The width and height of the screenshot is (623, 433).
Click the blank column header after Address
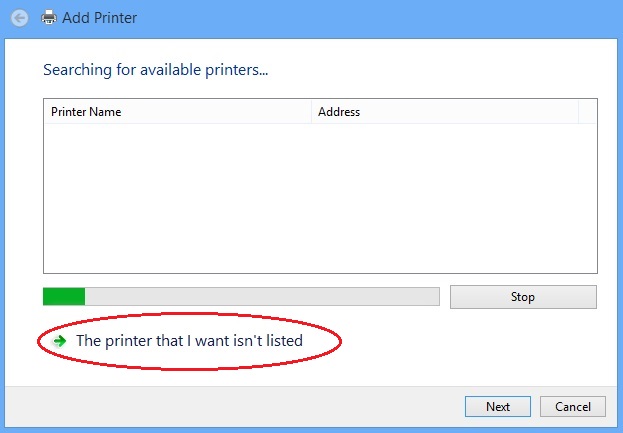tap(588, 112)
